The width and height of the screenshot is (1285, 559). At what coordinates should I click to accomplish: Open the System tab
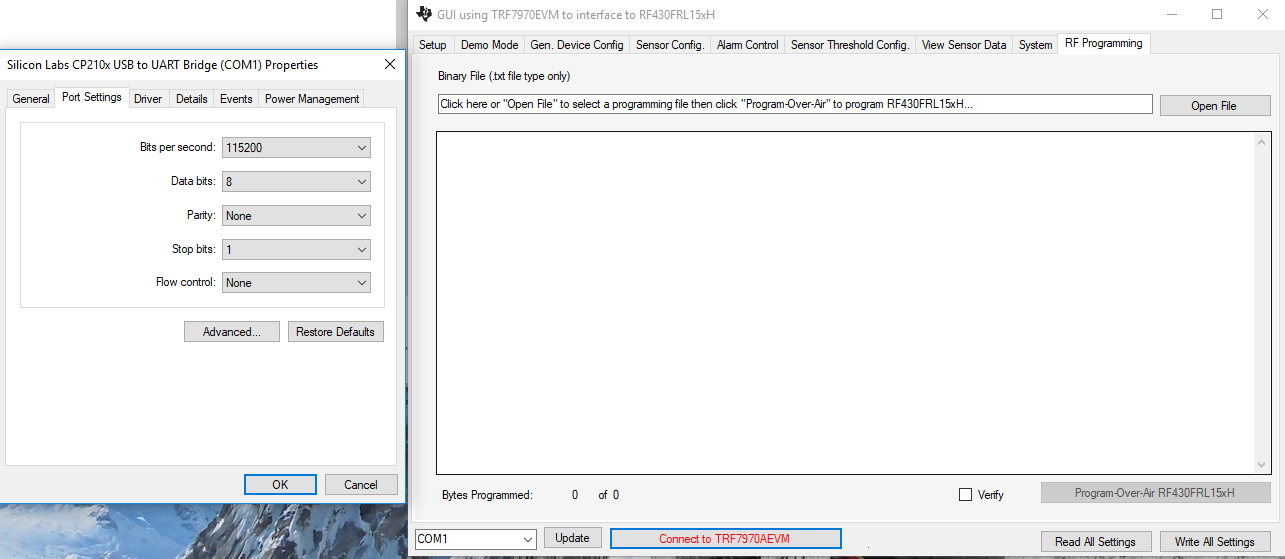tap(1035, 45)
